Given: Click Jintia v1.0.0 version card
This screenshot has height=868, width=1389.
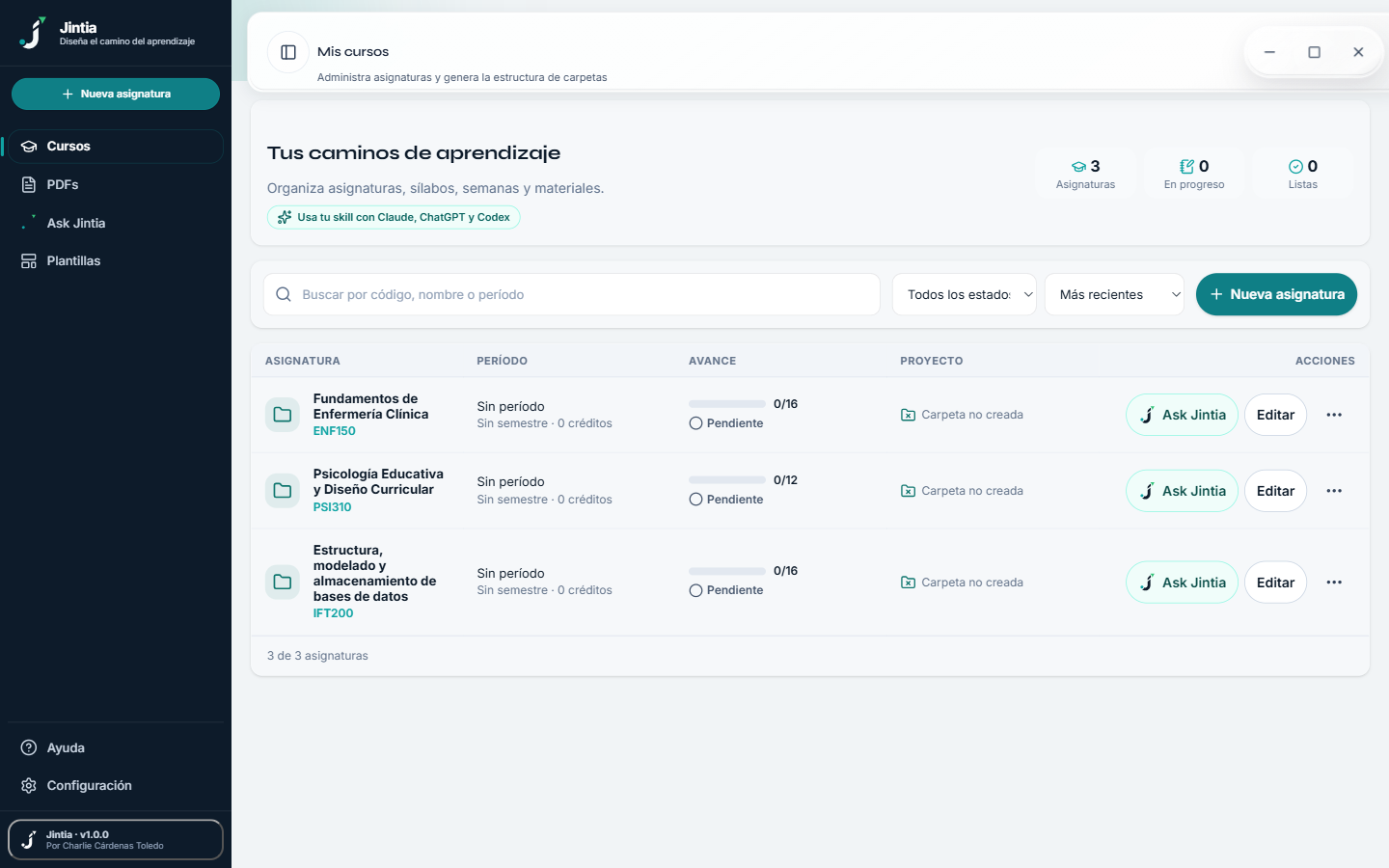Looking at the screenshot, I should (x=116, y=839).
